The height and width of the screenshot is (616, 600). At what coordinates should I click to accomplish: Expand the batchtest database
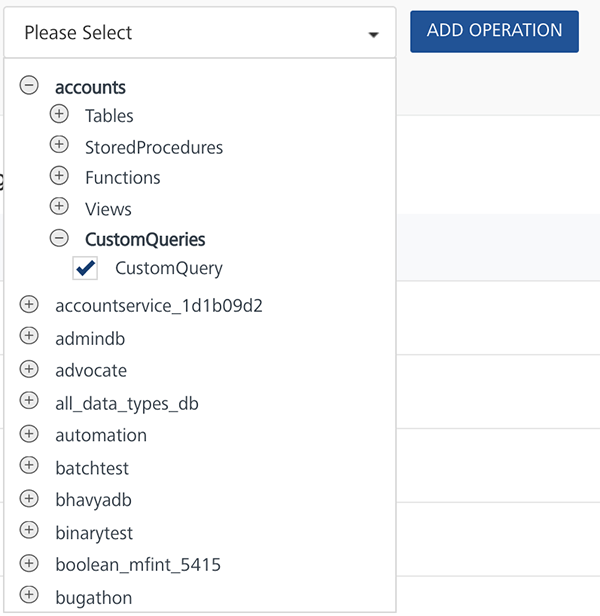[x=29, y=467]
